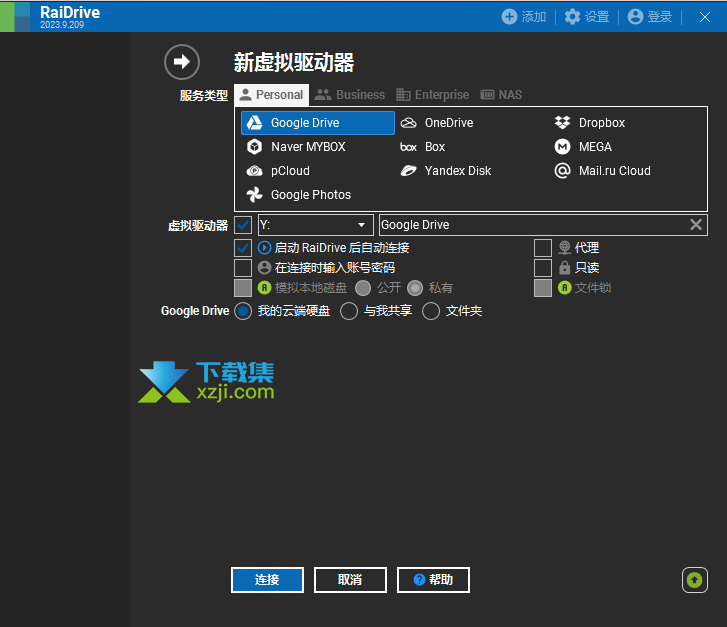727x627 pixels.
Task: Open 设置 gear in title bar
Action: click(x=572, y=17)
